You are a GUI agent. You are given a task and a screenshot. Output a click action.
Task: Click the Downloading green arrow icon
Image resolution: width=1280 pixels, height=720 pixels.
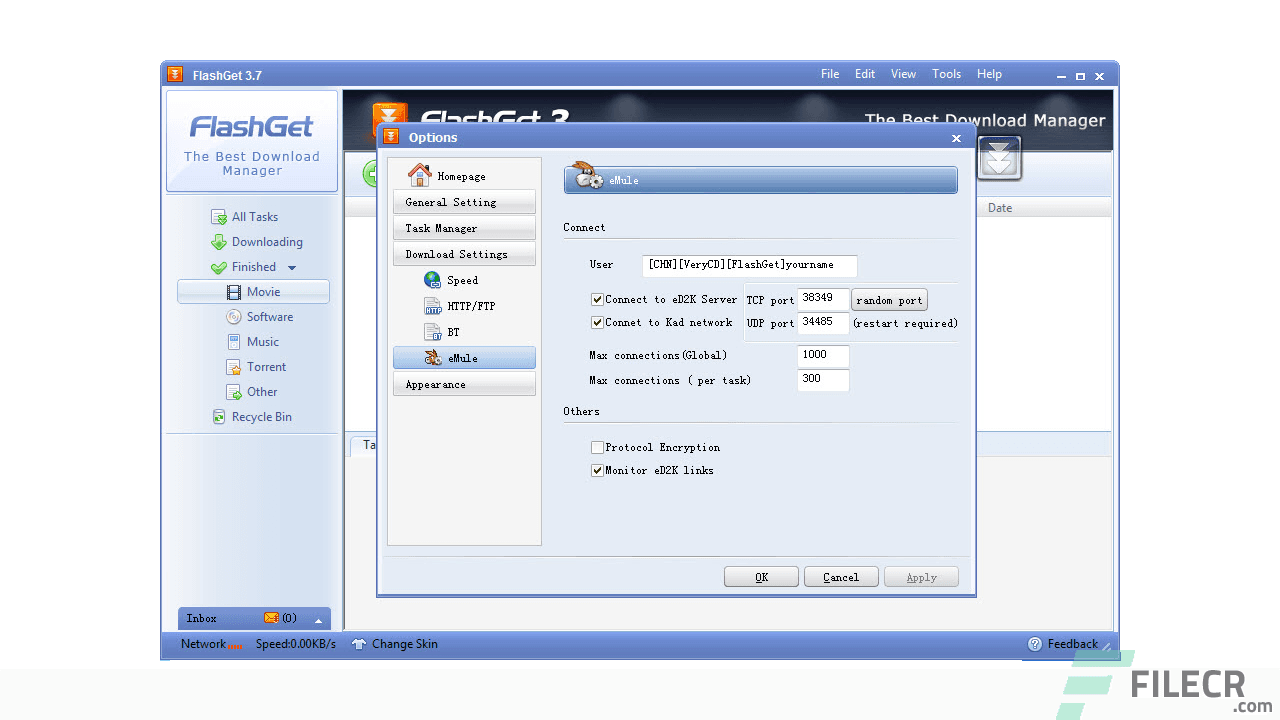(x=219, y=242)
